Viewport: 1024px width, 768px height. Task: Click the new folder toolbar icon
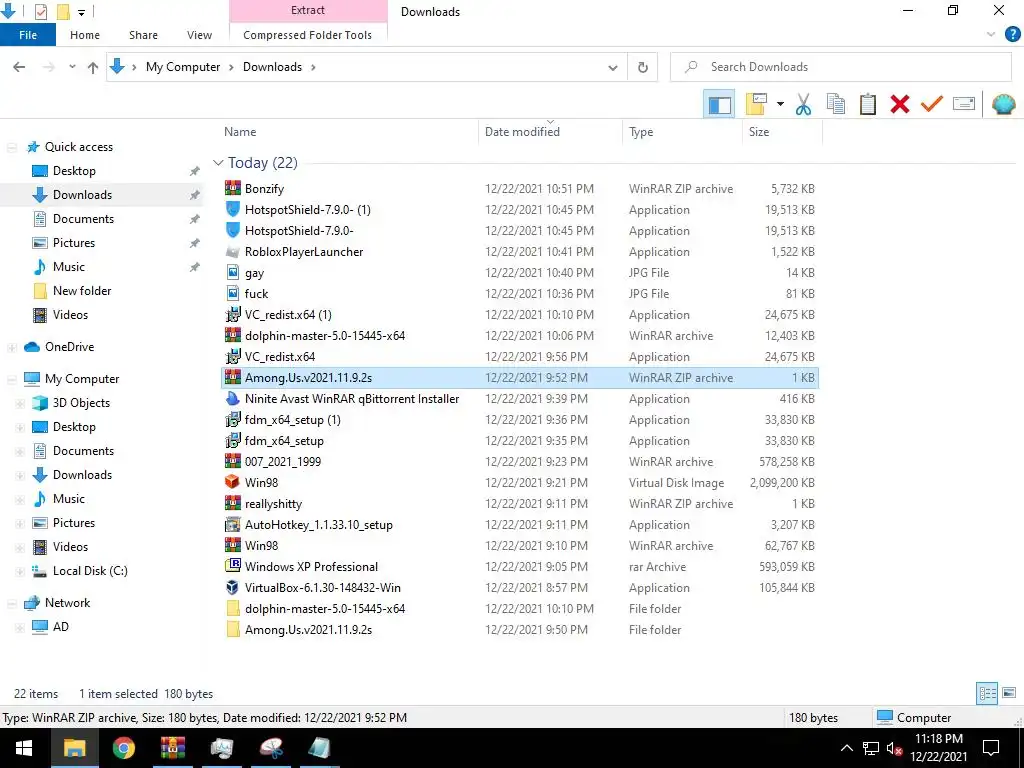pos(756,104)
